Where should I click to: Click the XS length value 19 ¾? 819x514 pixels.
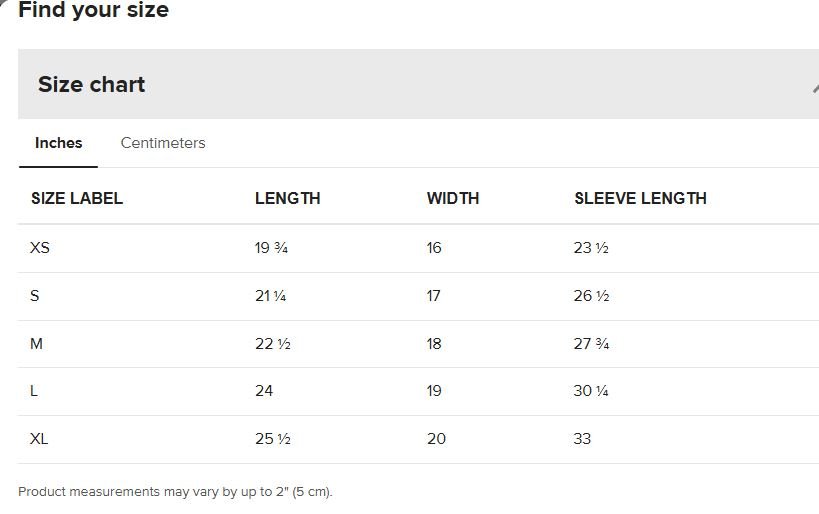point(271,248)
